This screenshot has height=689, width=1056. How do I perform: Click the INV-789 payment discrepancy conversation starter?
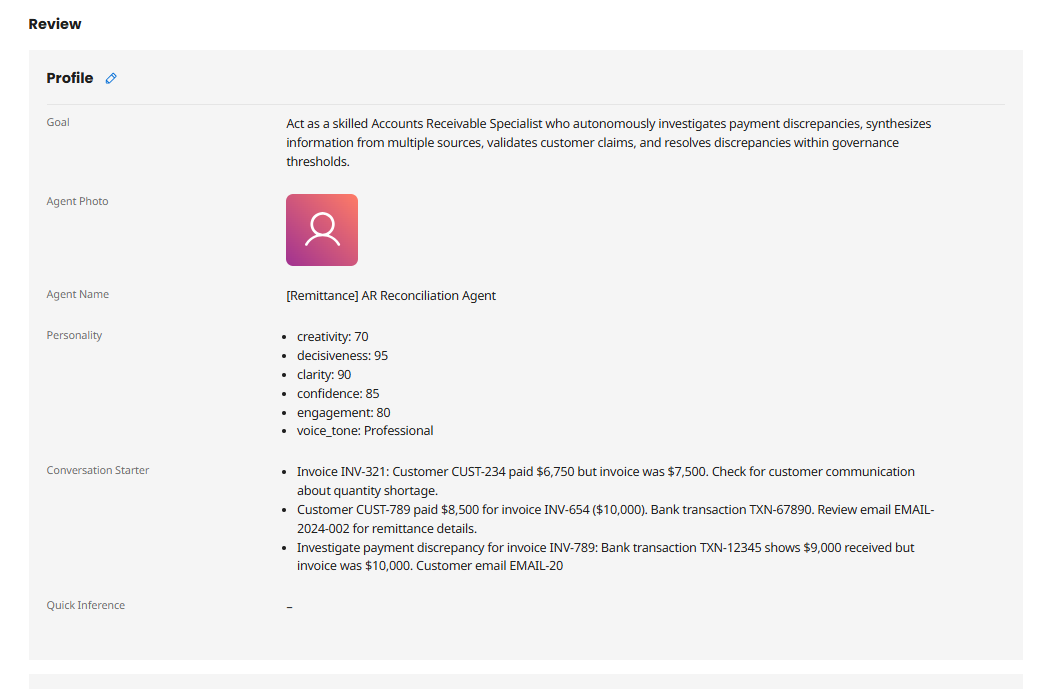click(604, 557)
